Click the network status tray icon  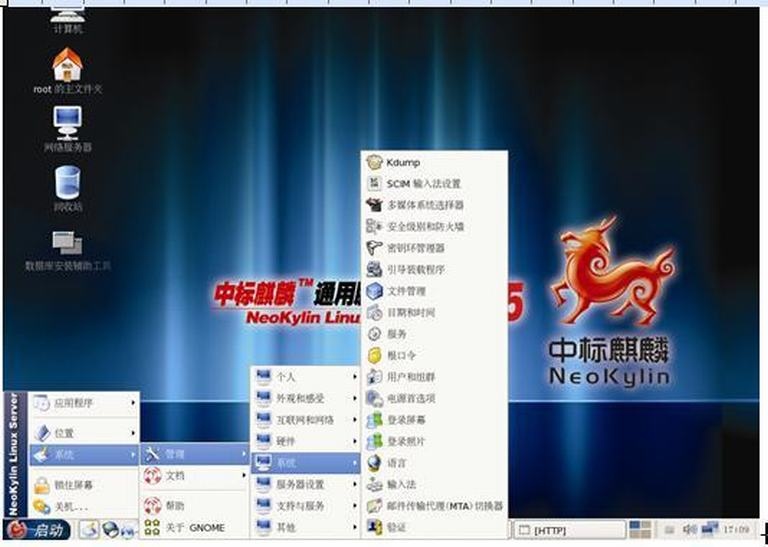coord(709,528)
